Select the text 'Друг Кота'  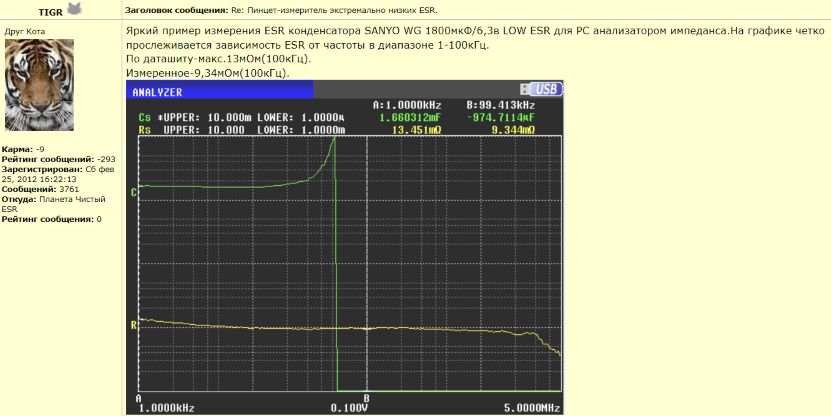click(x=25, y=31)
